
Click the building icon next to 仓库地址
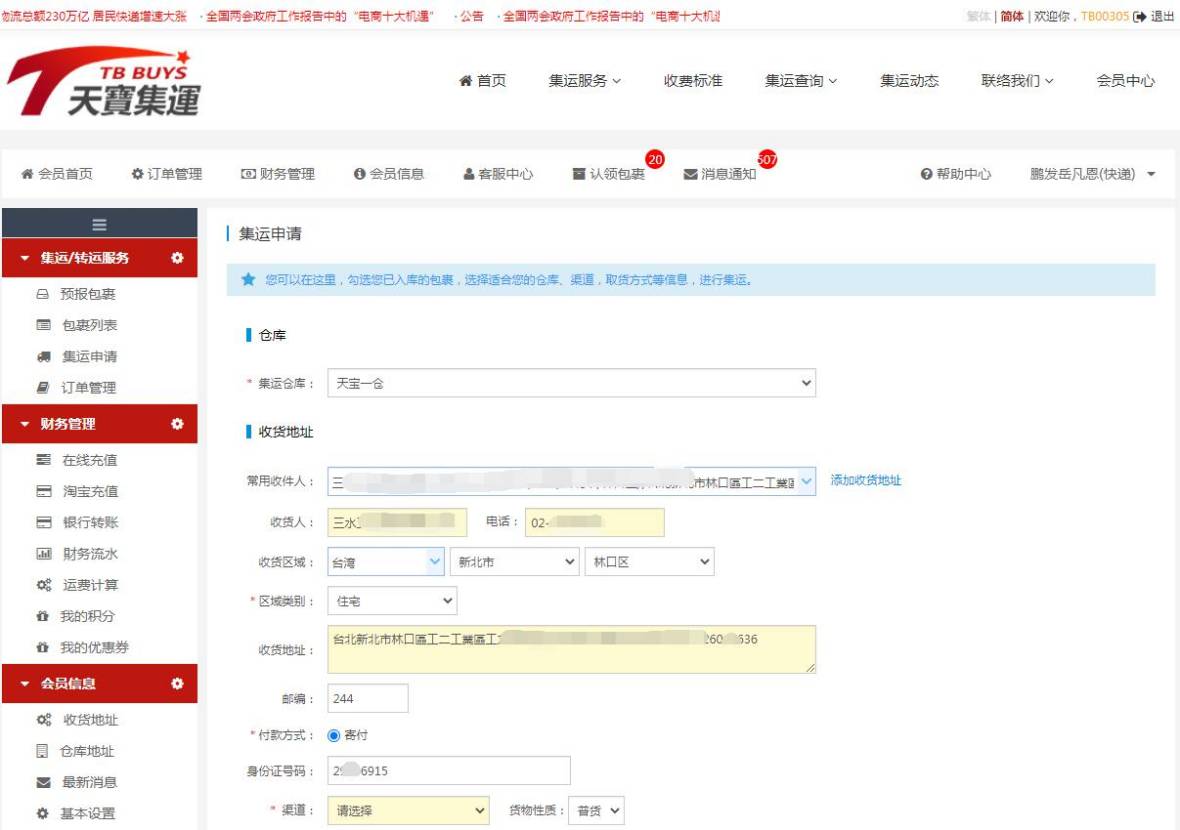click(42, 751)
